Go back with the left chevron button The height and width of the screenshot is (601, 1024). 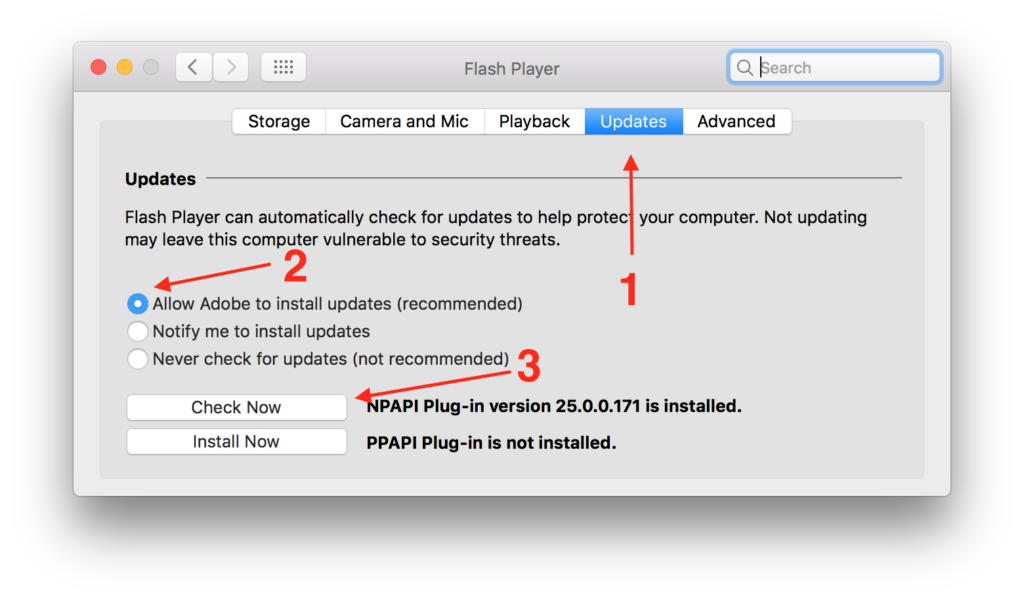pos(193,67)
